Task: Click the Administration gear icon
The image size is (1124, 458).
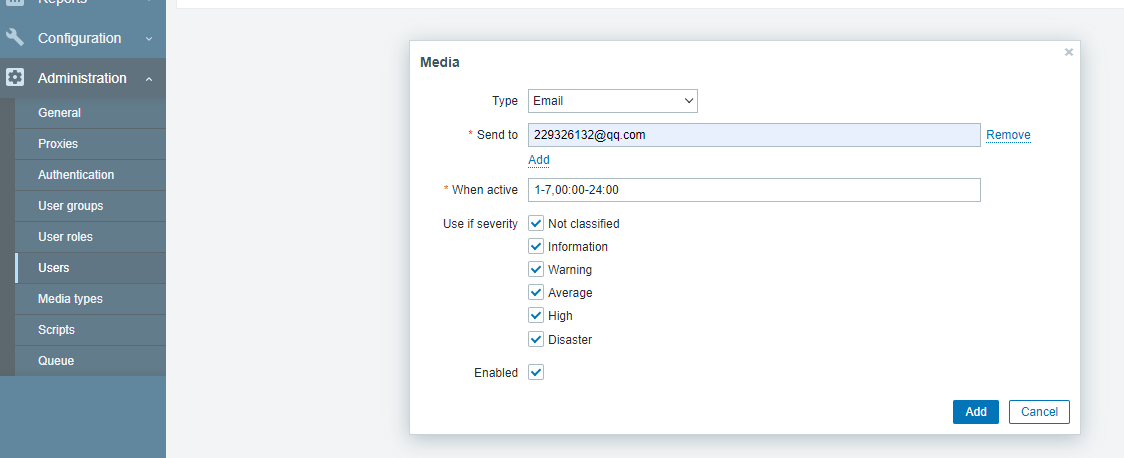Action: coord(15,77)
